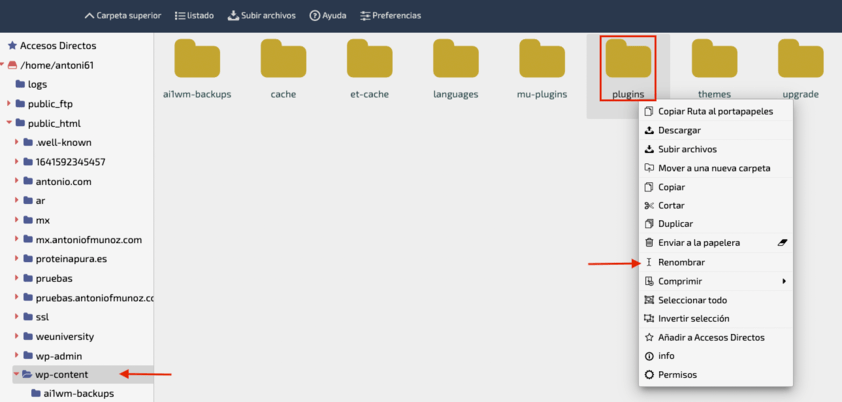Select proteinapura.es in the tree
Image resolution: width=842 pixels, height=402 pixels.
71,259
